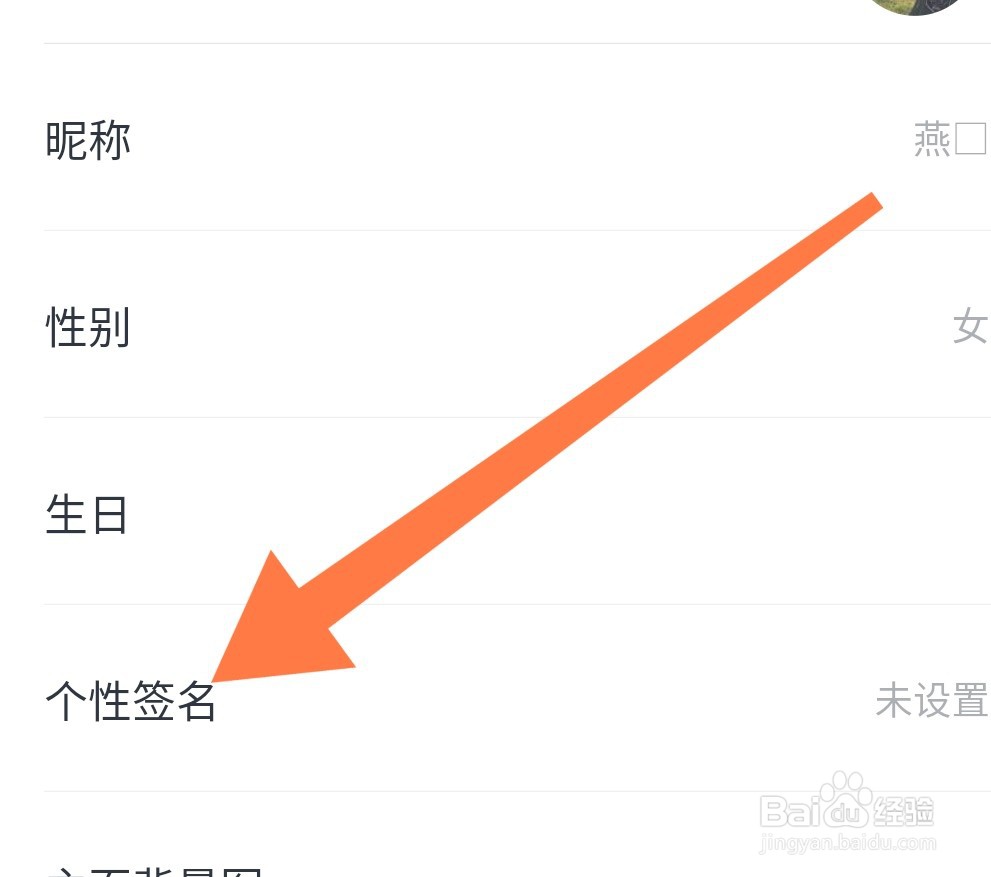The width and height of the screenshot is (991, 877).
Task: Click the profile avatar thumbnail
Action: point(915,5)
